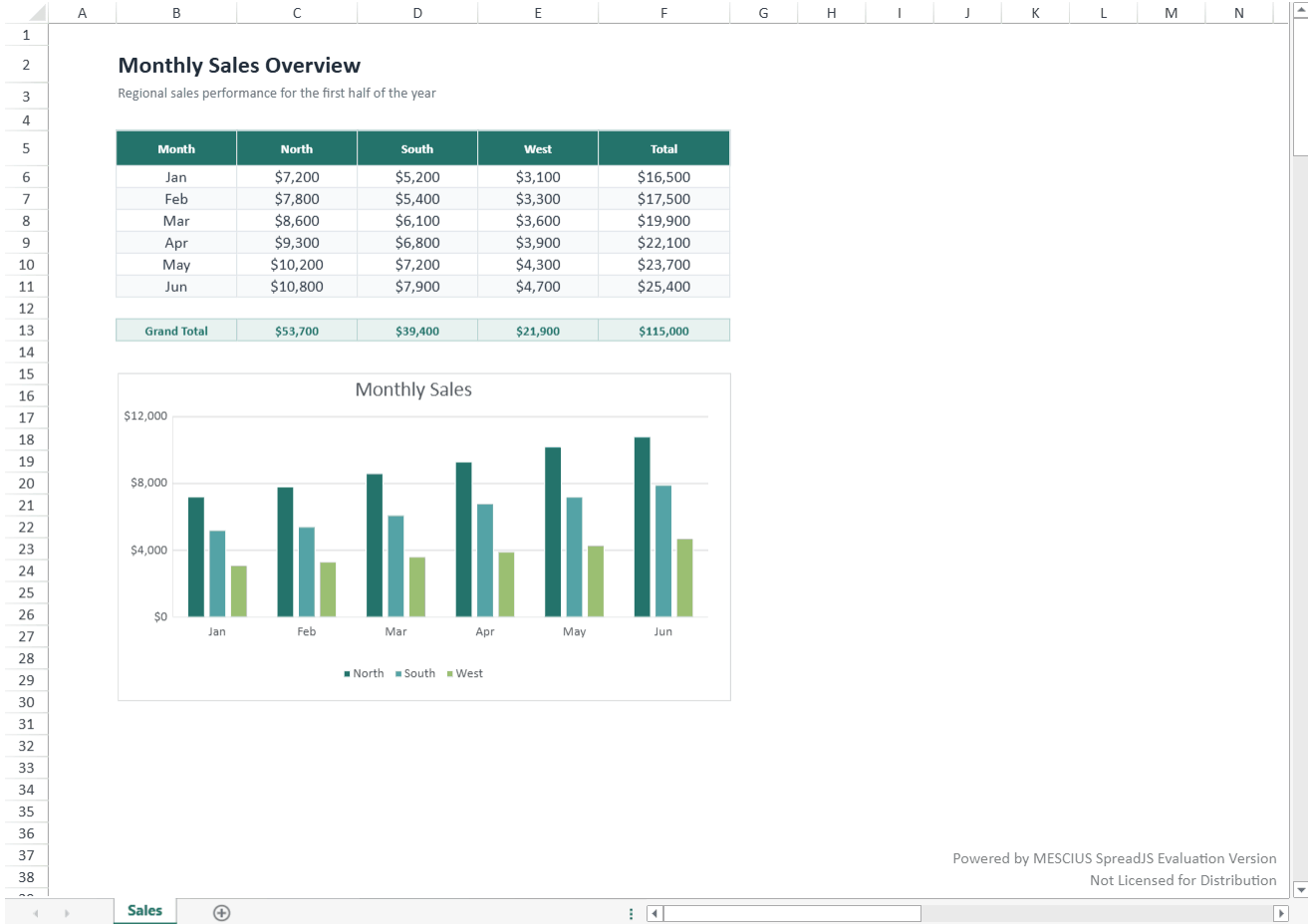Click the Regional sales performance subtitle
The image size is (1308, 924).
277,93
